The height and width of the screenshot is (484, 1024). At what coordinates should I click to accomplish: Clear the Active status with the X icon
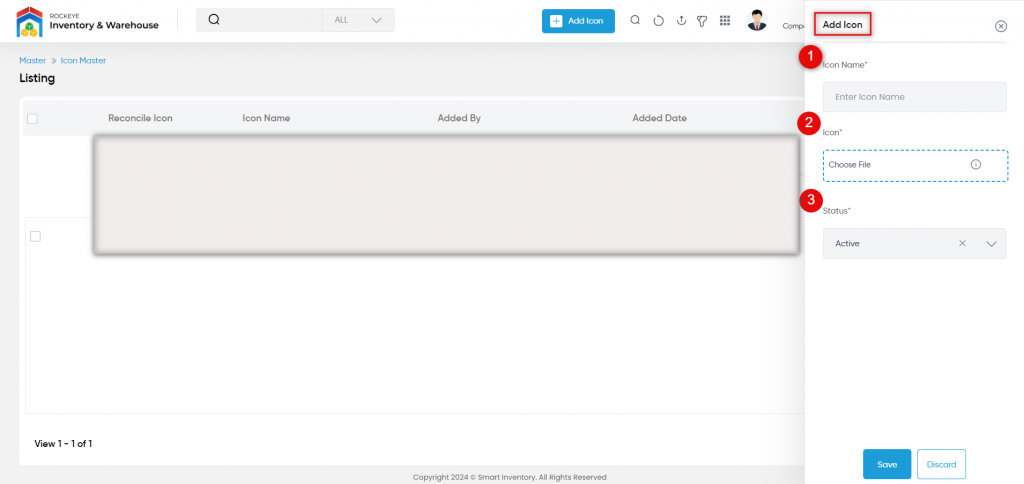[x=962, y=243]
